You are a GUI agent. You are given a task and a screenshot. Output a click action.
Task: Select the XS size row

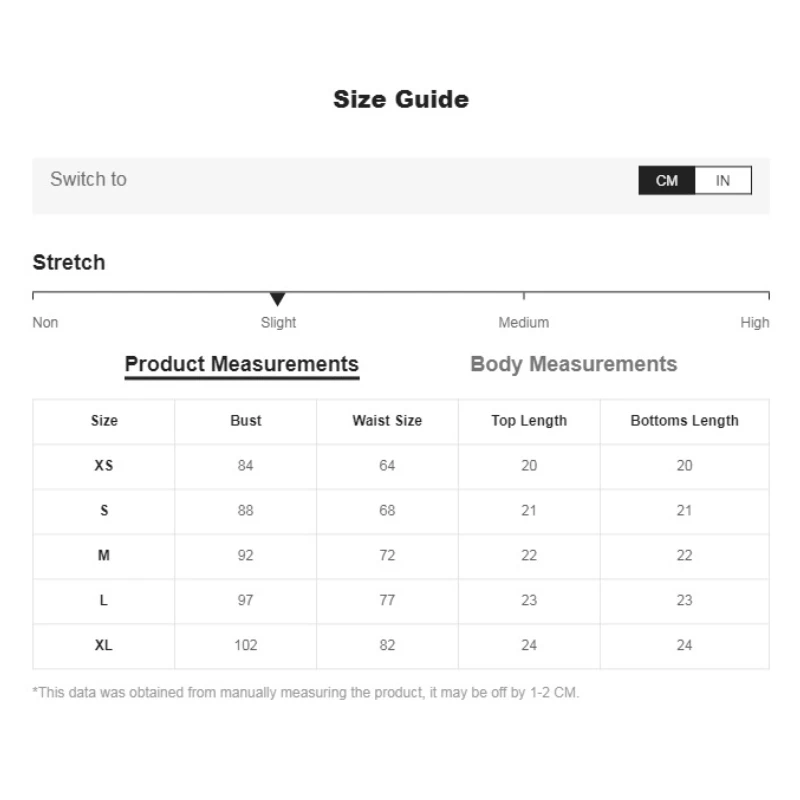(103, 466)
